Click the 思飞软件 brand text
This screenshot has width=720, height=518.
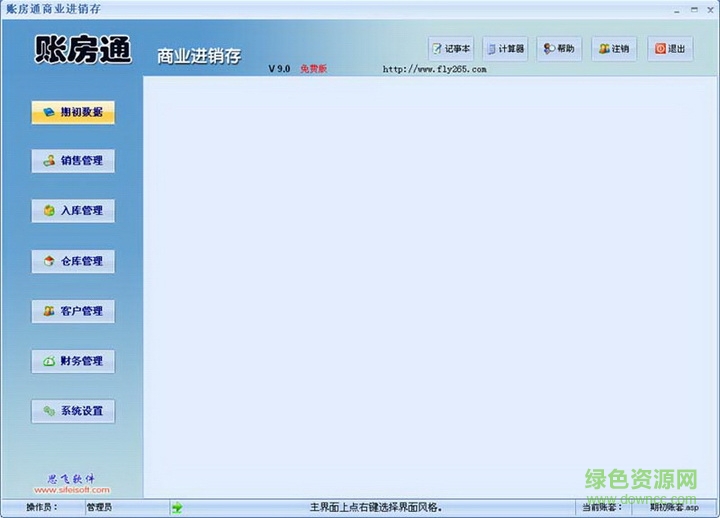tap(71, 479)
